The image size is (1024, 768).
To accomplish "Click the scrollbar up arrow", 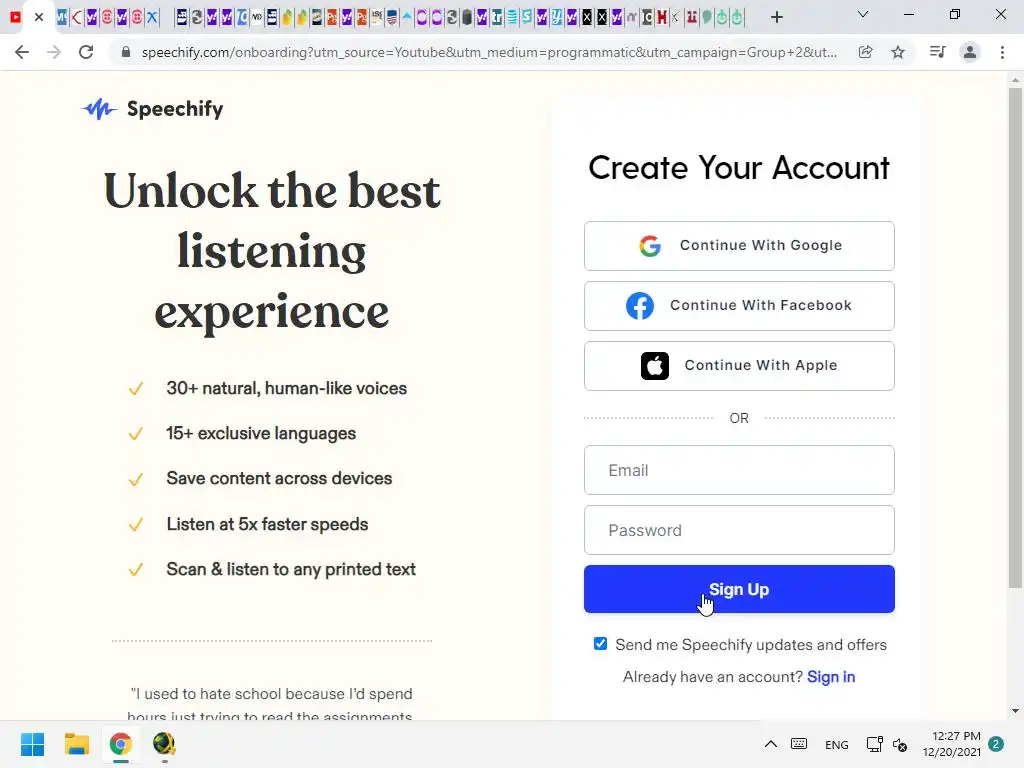I will [1015, 80].
